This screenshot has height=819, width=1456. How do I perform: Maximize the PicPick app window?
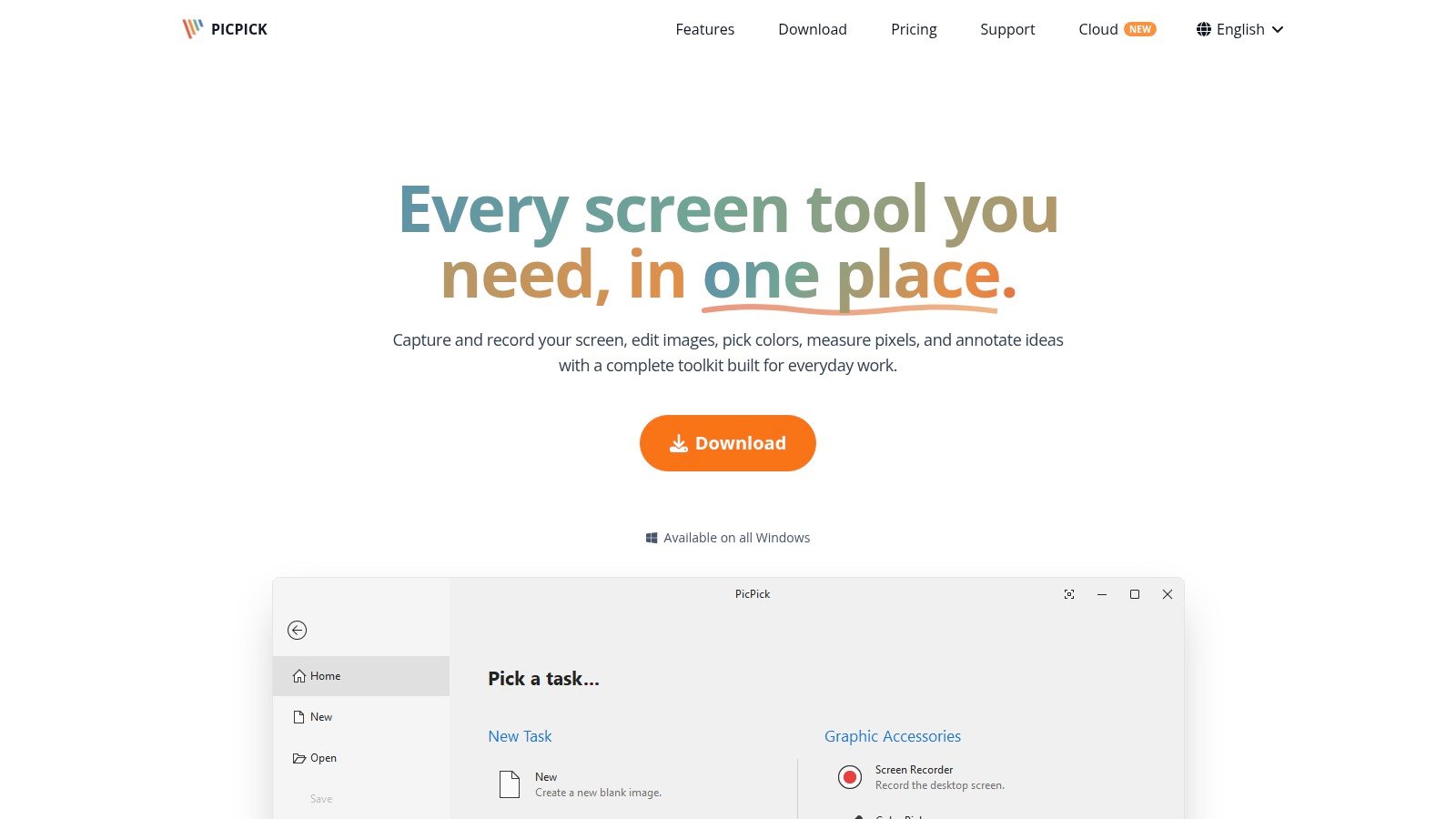point(1135,594)
